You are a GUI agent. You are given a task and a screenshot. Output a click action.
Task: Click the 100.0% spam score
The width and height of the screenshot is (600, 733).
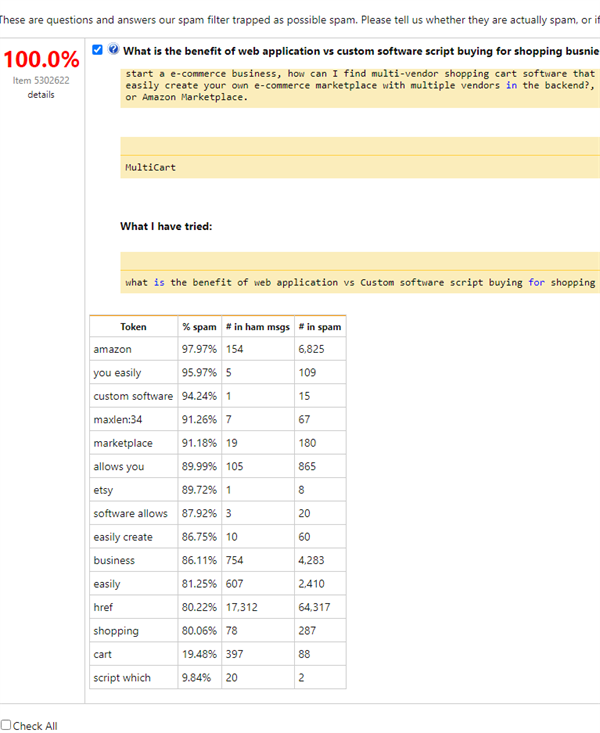pos(41,59)
